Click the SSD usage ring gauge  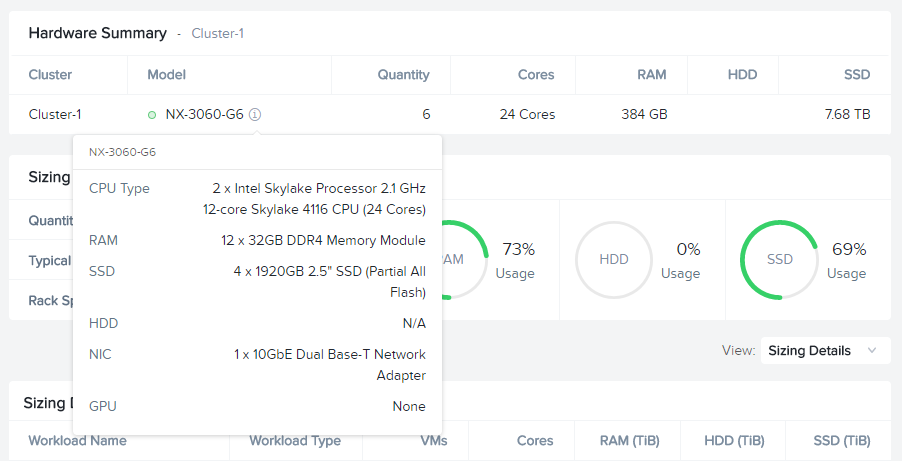(779, 260)
